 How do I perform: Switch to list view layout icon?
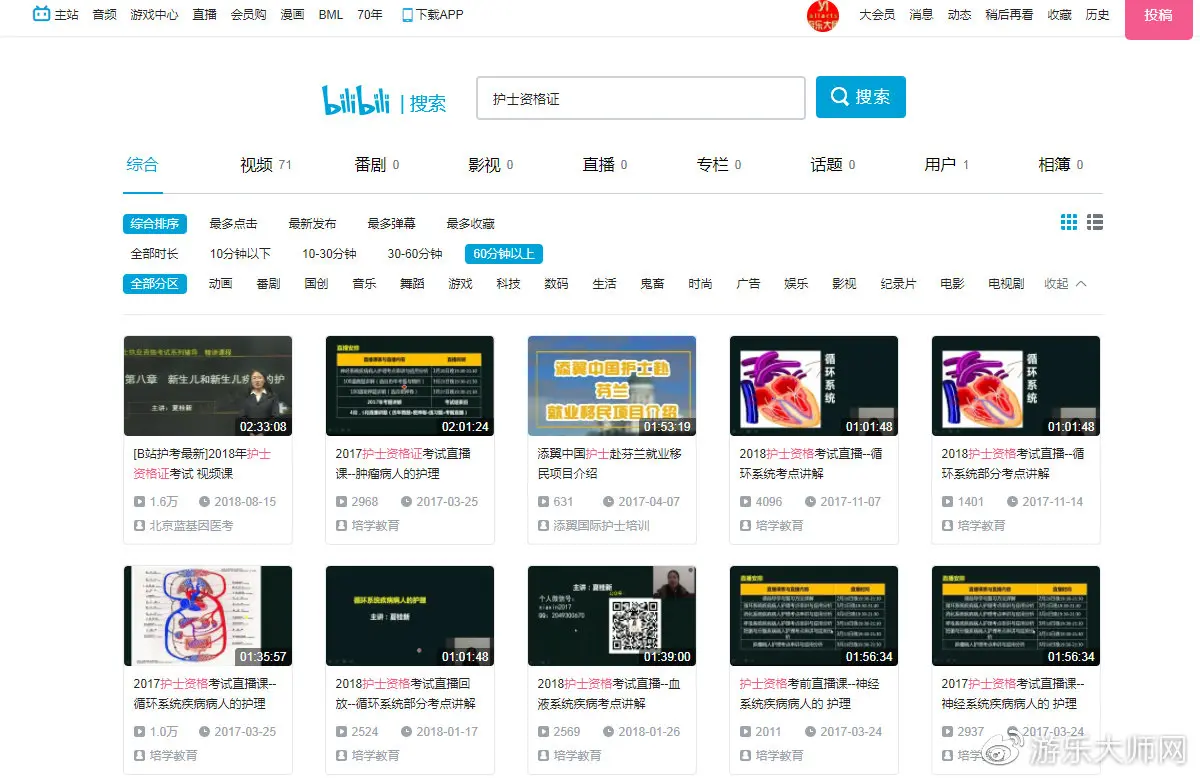[1095, 222]
